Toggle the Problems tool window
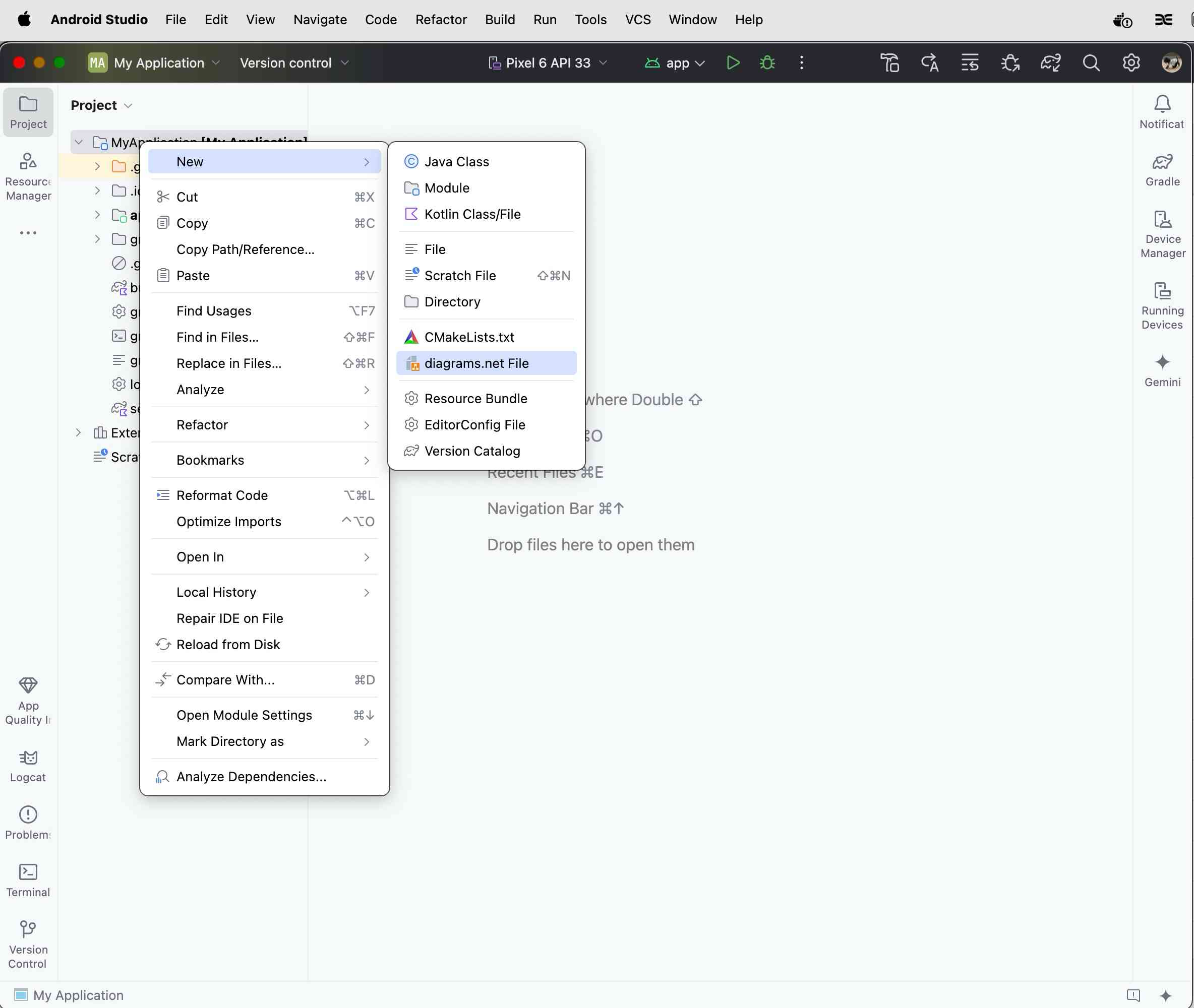This screenshot has width=1194, height=1008. [x=28, y=823]
